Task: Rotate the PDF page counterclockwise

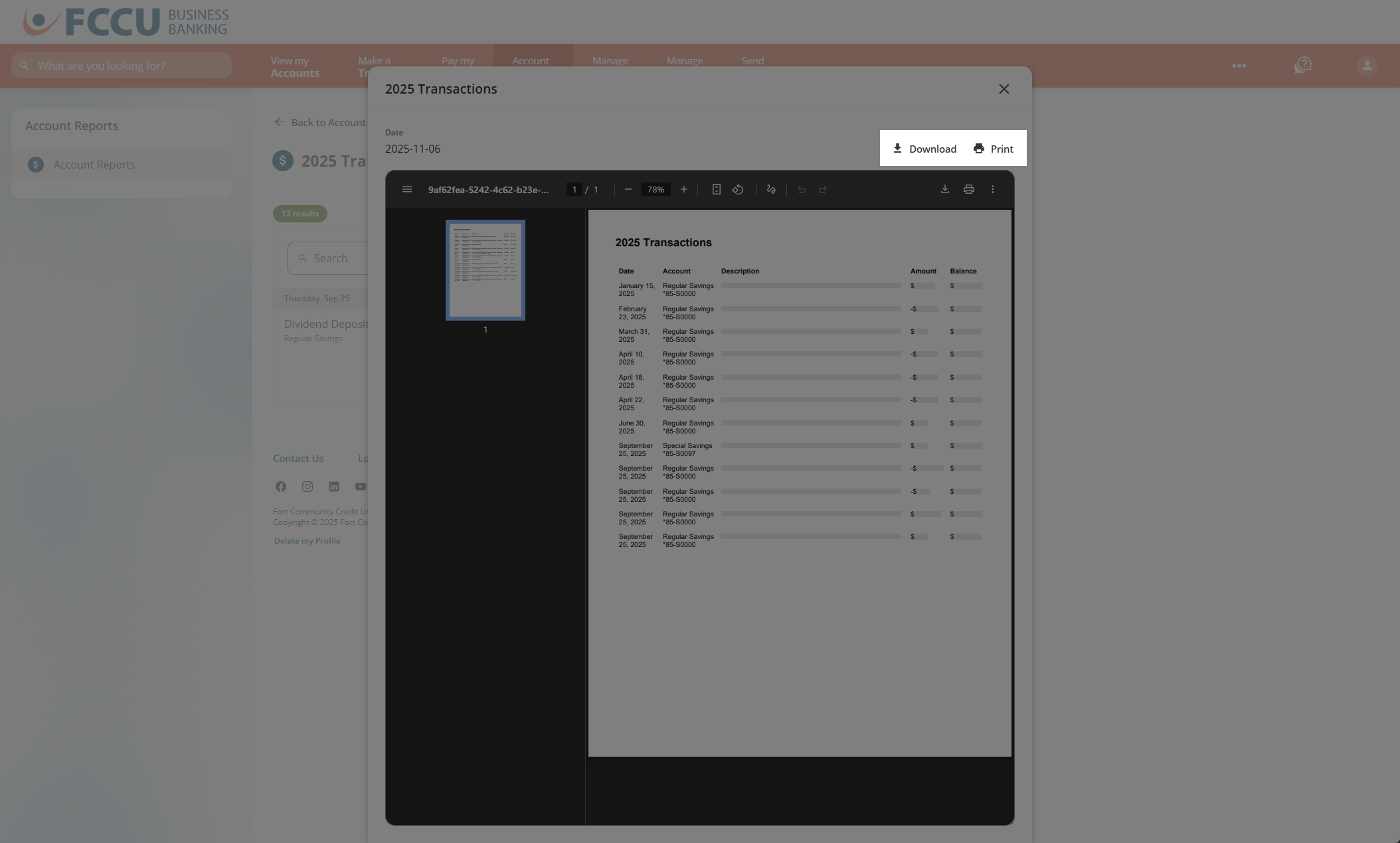Action: pos(738,189)
